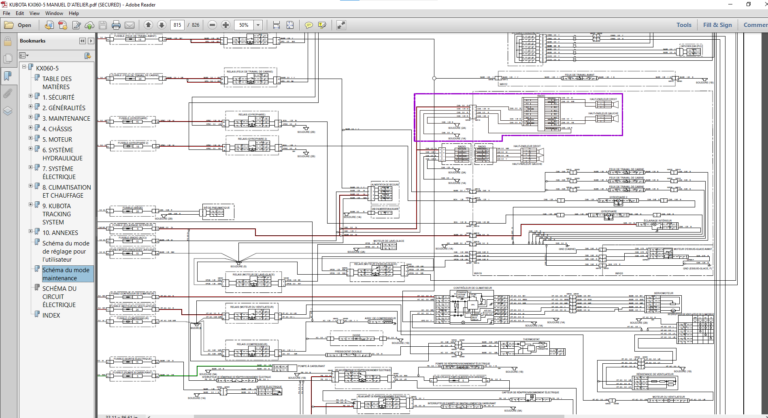The image size is (768, 418).
Task: Click the page number input field
Action: (x=177, y=25)
